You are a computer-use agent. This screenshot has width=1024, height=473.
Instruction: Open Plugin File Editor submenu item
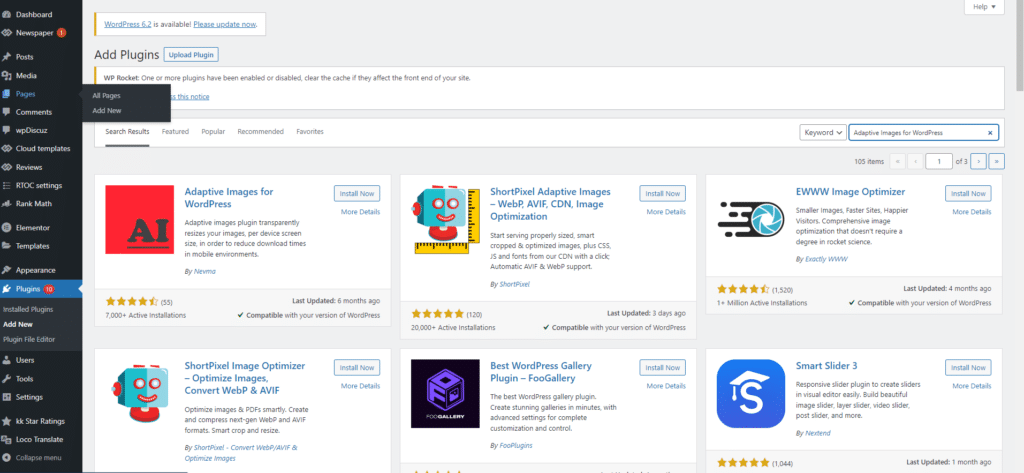tap(29, 339)
